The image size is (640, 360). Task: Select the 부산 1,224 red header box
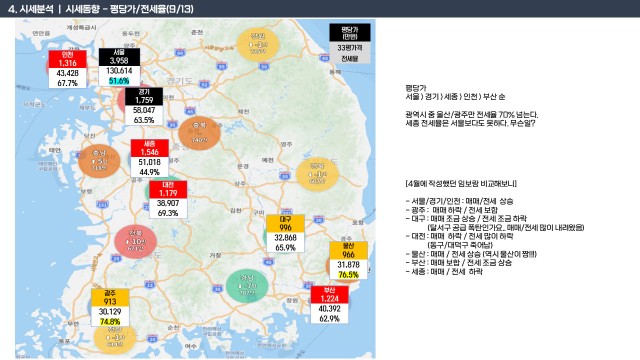(329, 295)
